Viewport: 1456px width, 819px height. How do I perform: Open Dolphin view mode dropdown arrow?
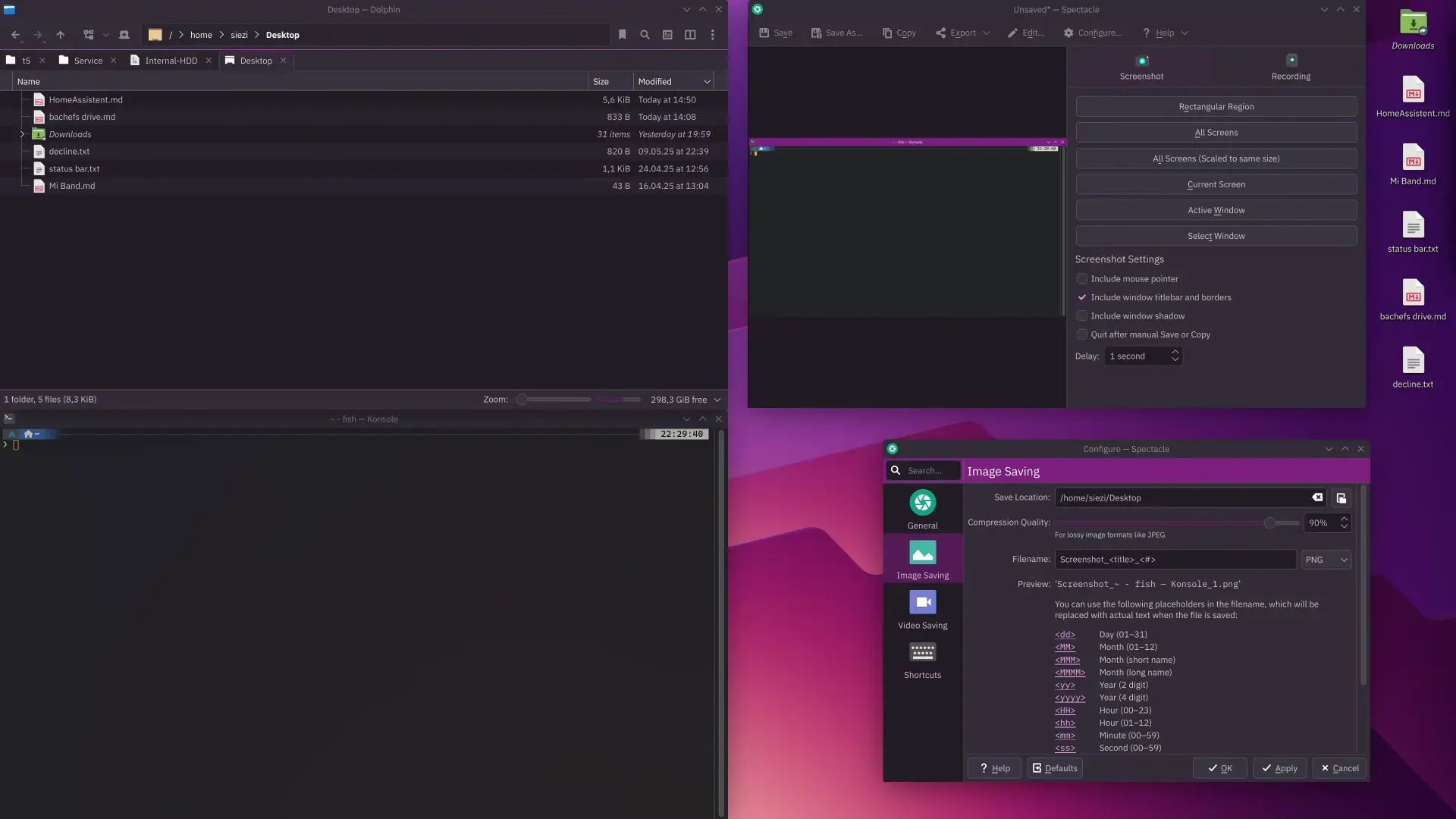(105, 35)
